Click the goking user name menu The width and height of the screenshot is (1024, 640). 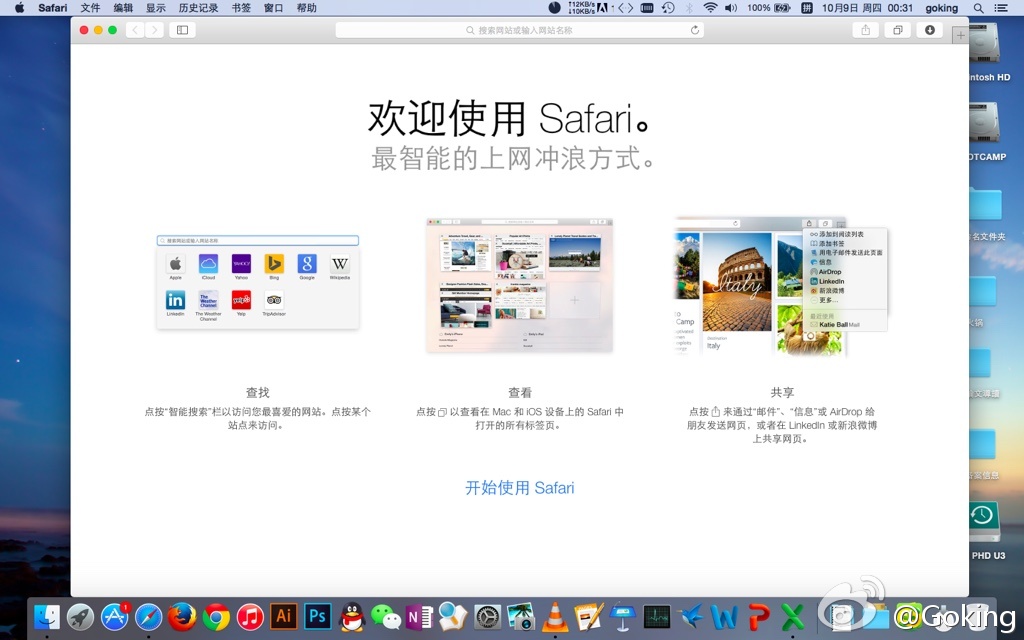(x=942, y=8)
